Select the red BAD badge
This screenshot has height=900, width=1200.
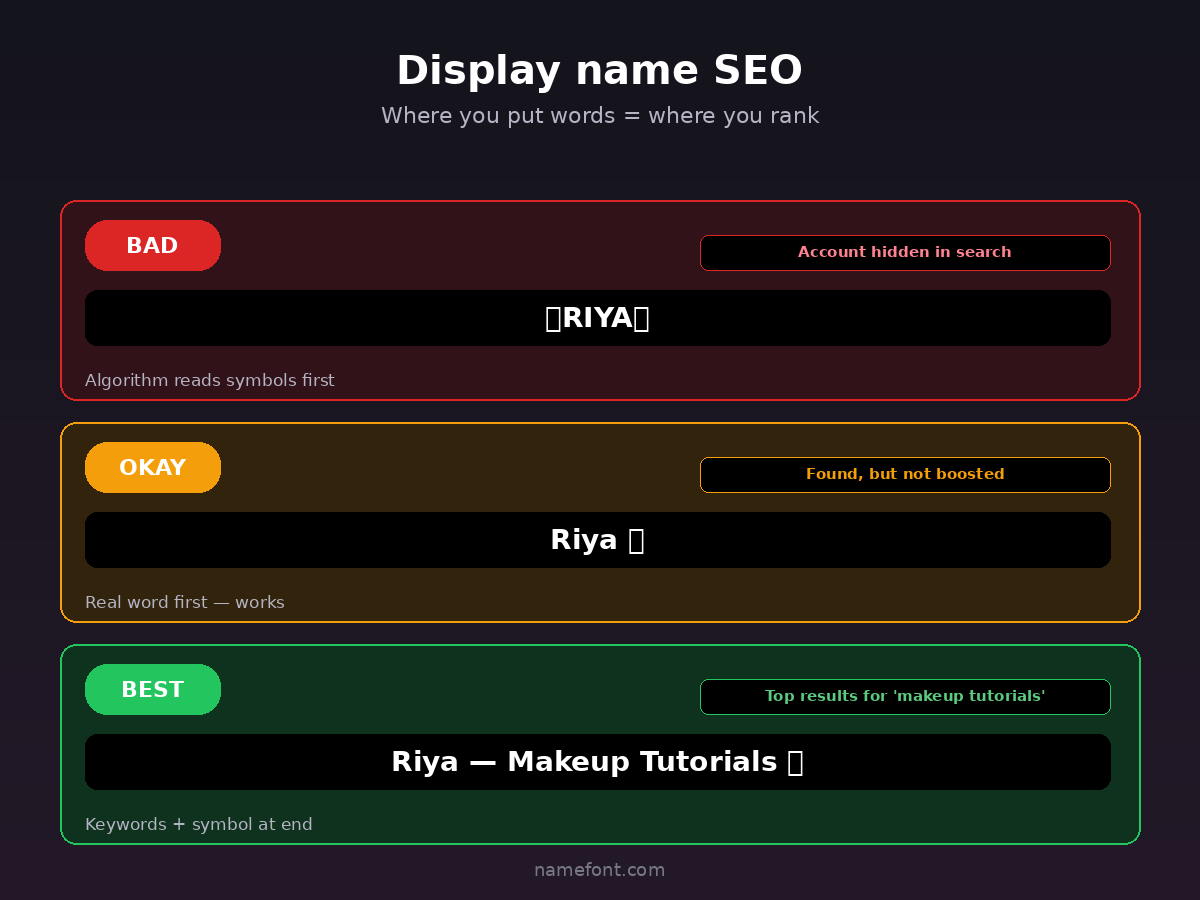click(x=153, y=246)
